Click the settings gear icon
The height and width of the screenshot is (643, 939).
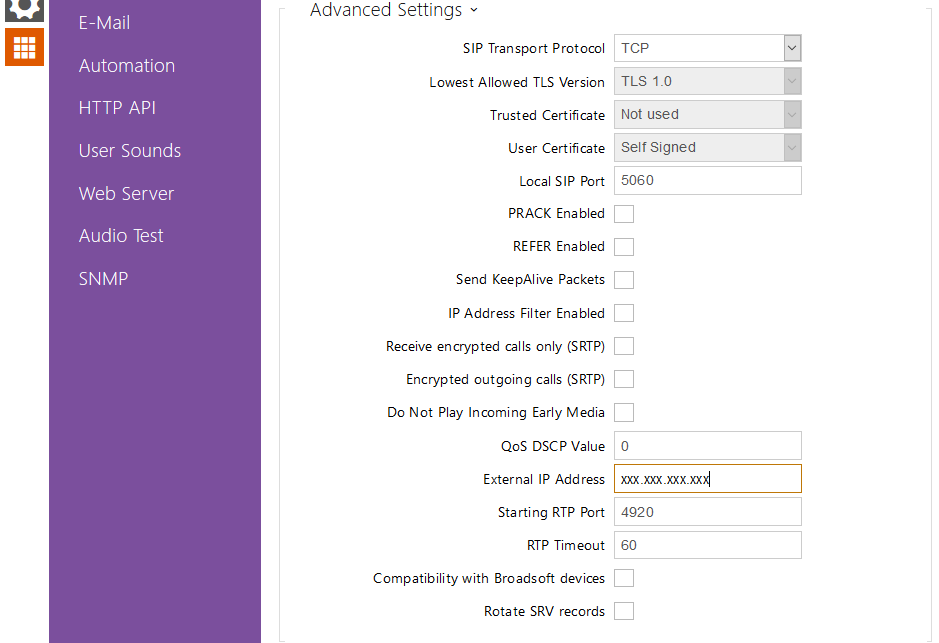tap(24, 8)
